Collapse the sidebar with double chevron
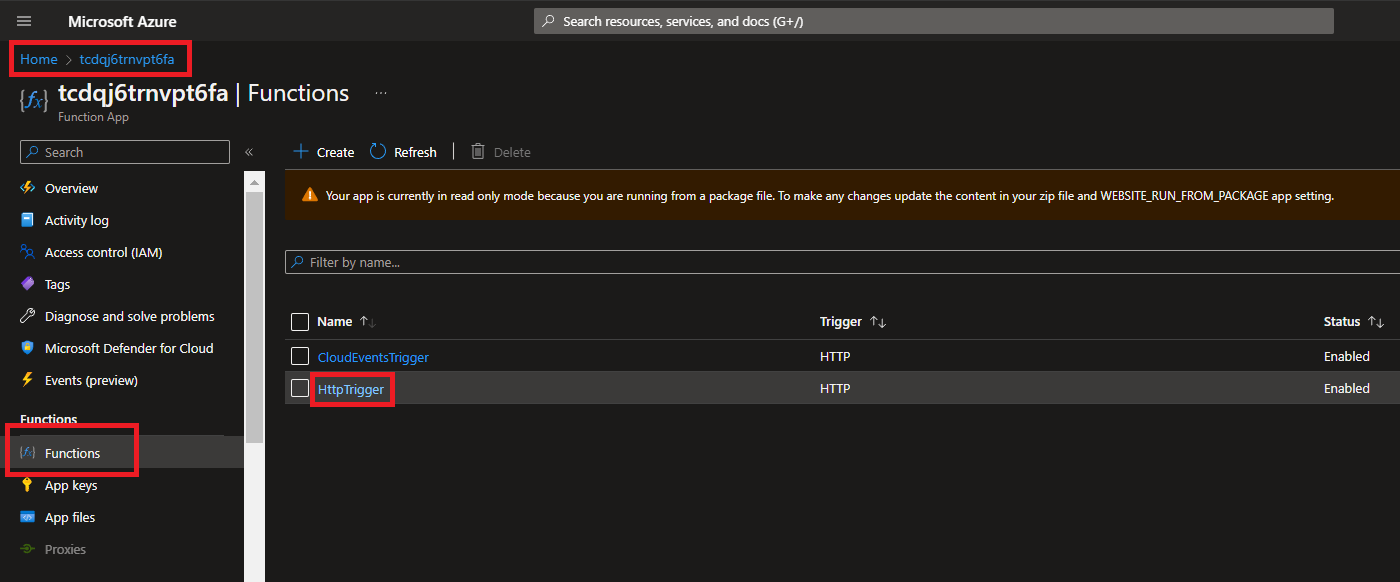This screenshot has width=1400, height=582. coord(249,152)
